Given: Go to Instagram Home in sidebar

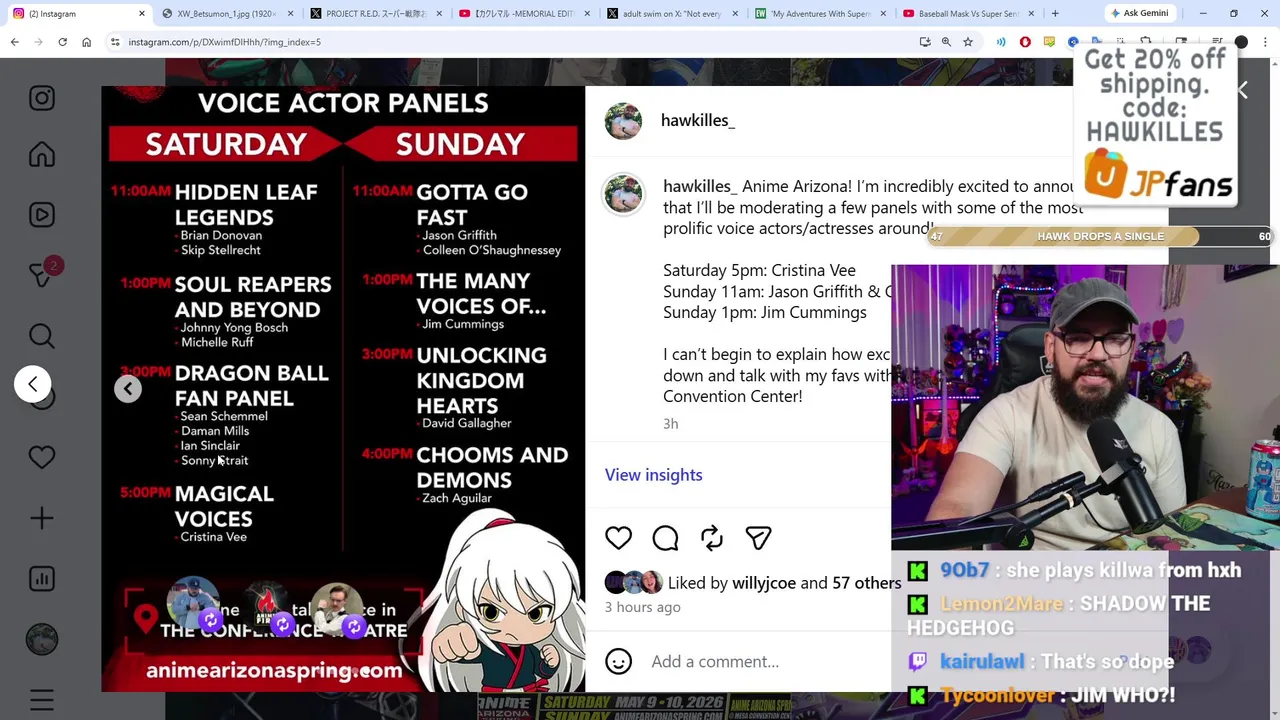Looking at the screenshot, I should 42,155.
